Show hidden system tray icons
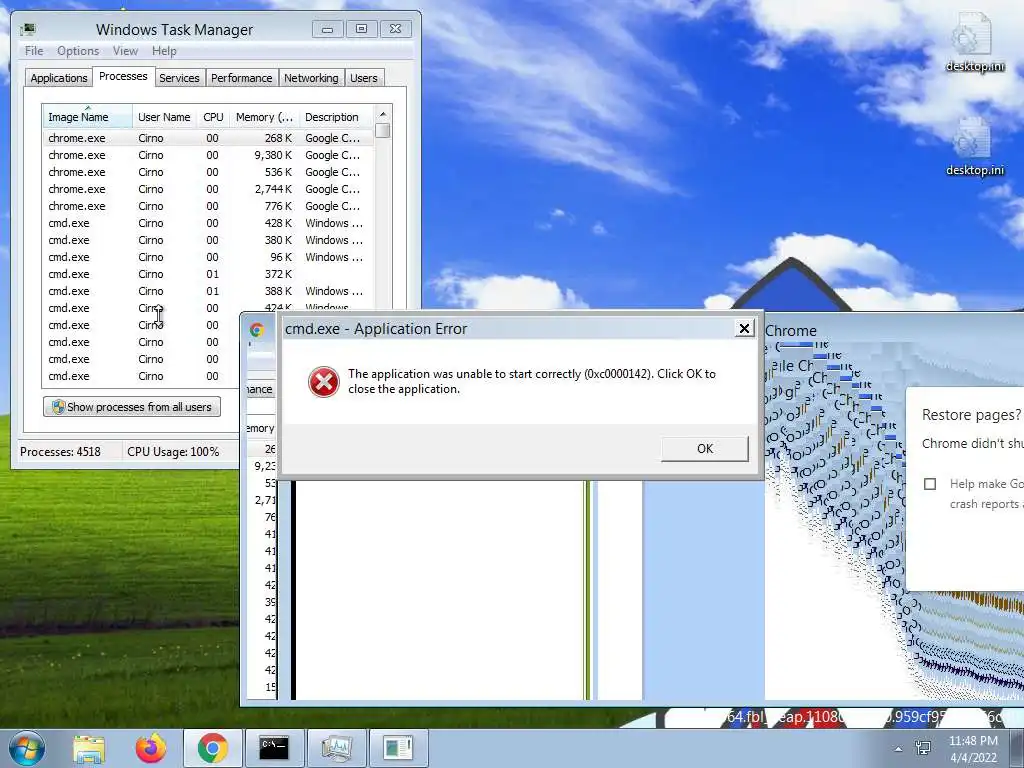Image resolution: width=1024 pixels, height=768 pixels. click(x=898, y=749)
